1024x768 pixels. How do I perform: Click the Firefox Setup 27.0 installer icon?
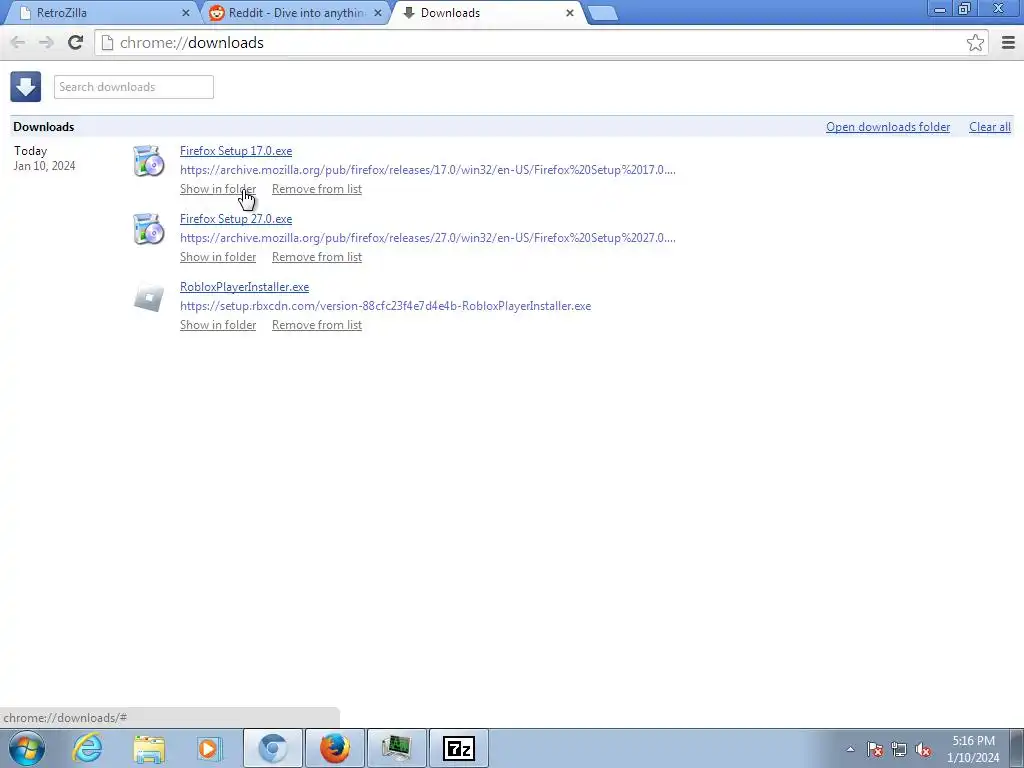point(149,229)
